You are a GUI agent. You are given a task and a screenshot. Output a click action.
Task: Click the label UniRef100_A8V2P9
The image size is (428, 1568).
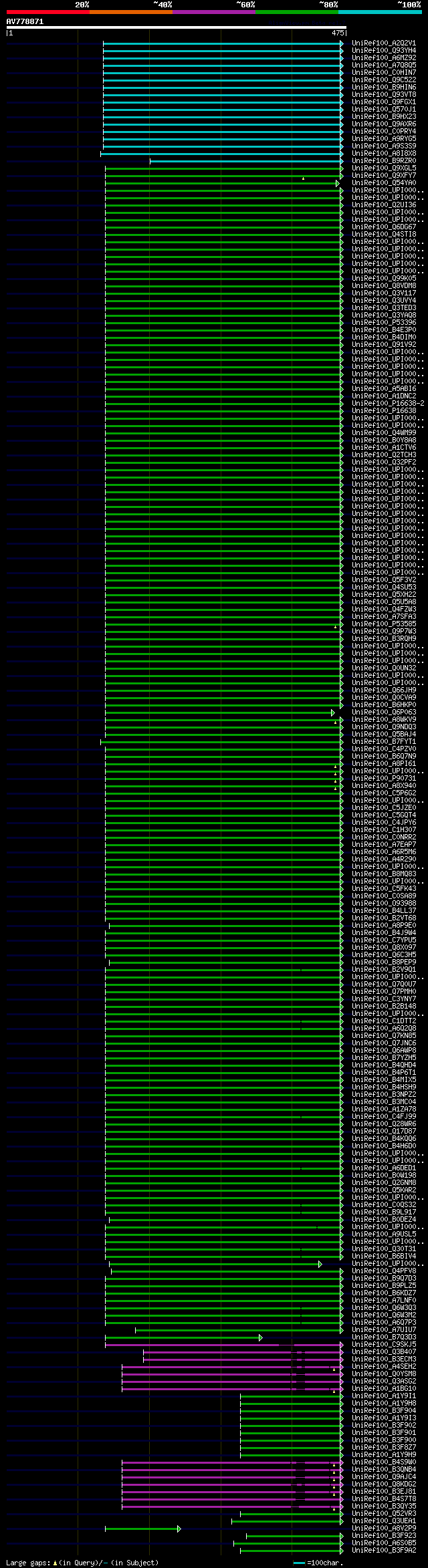pos(384,1528)
